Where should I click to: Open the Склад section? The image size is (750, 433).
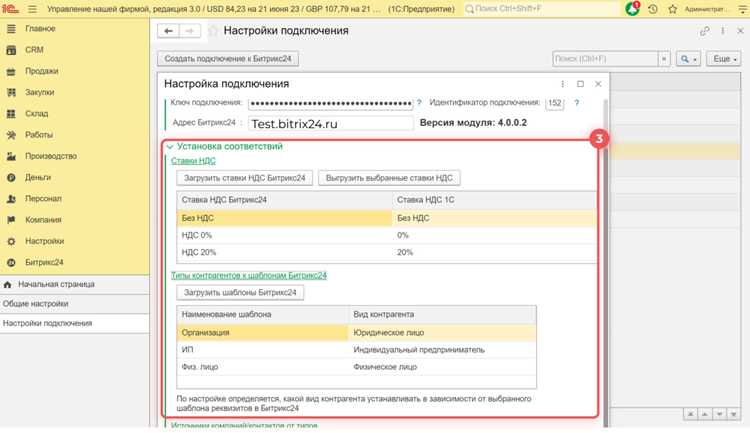point(37,114)
